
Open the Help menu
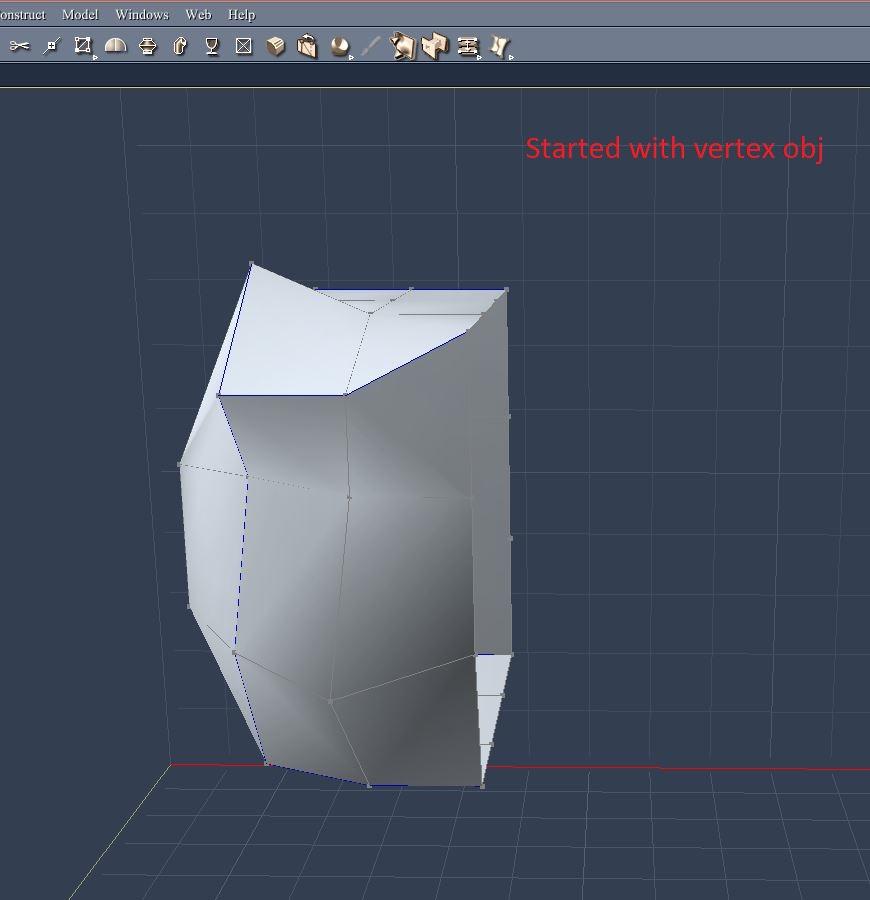(x=241, y=15)
